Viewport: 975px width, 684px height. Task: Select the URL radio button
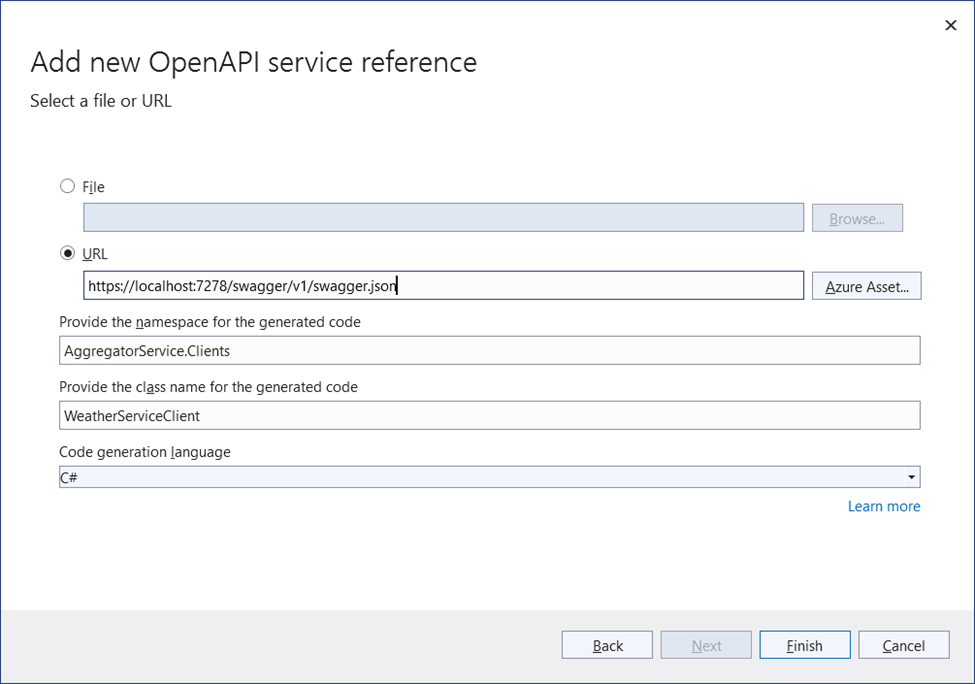coord(67,253)
